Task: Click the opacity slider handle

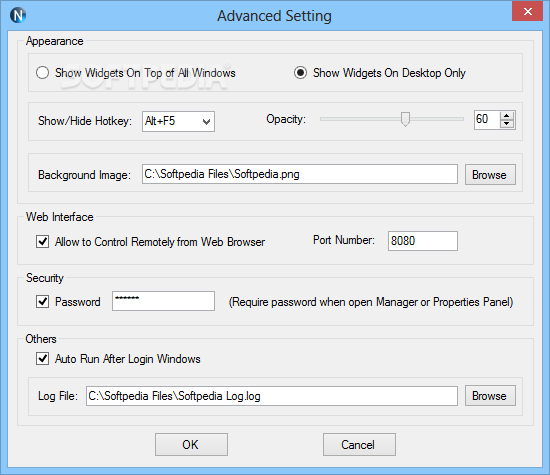Action: tap(405, 119)
